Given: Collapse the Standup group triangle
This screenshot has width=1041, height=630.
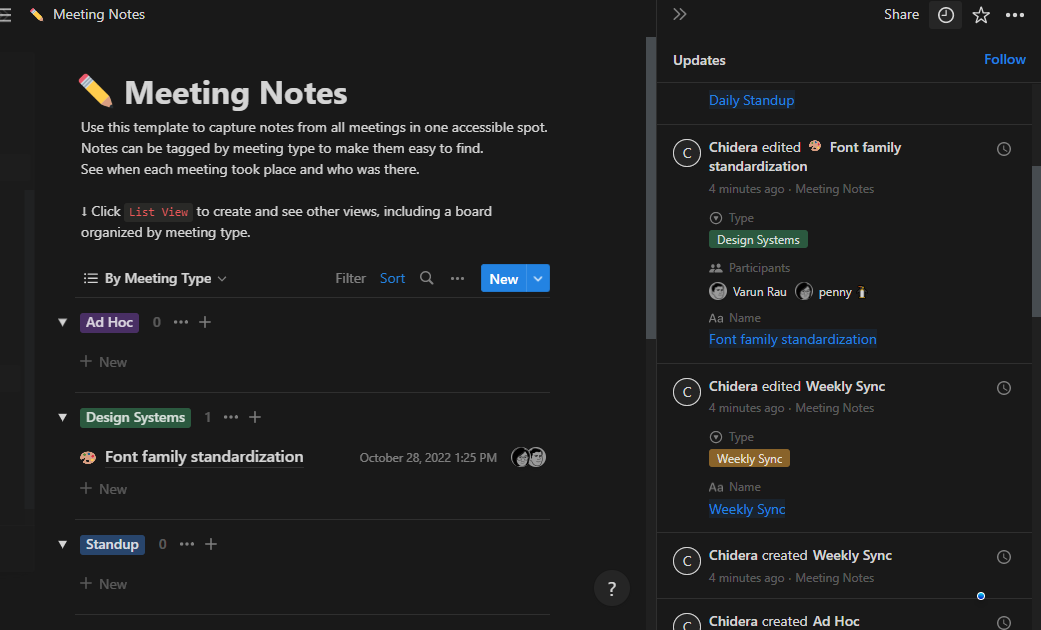Looking at the screenshot, I should coord(62,544).
